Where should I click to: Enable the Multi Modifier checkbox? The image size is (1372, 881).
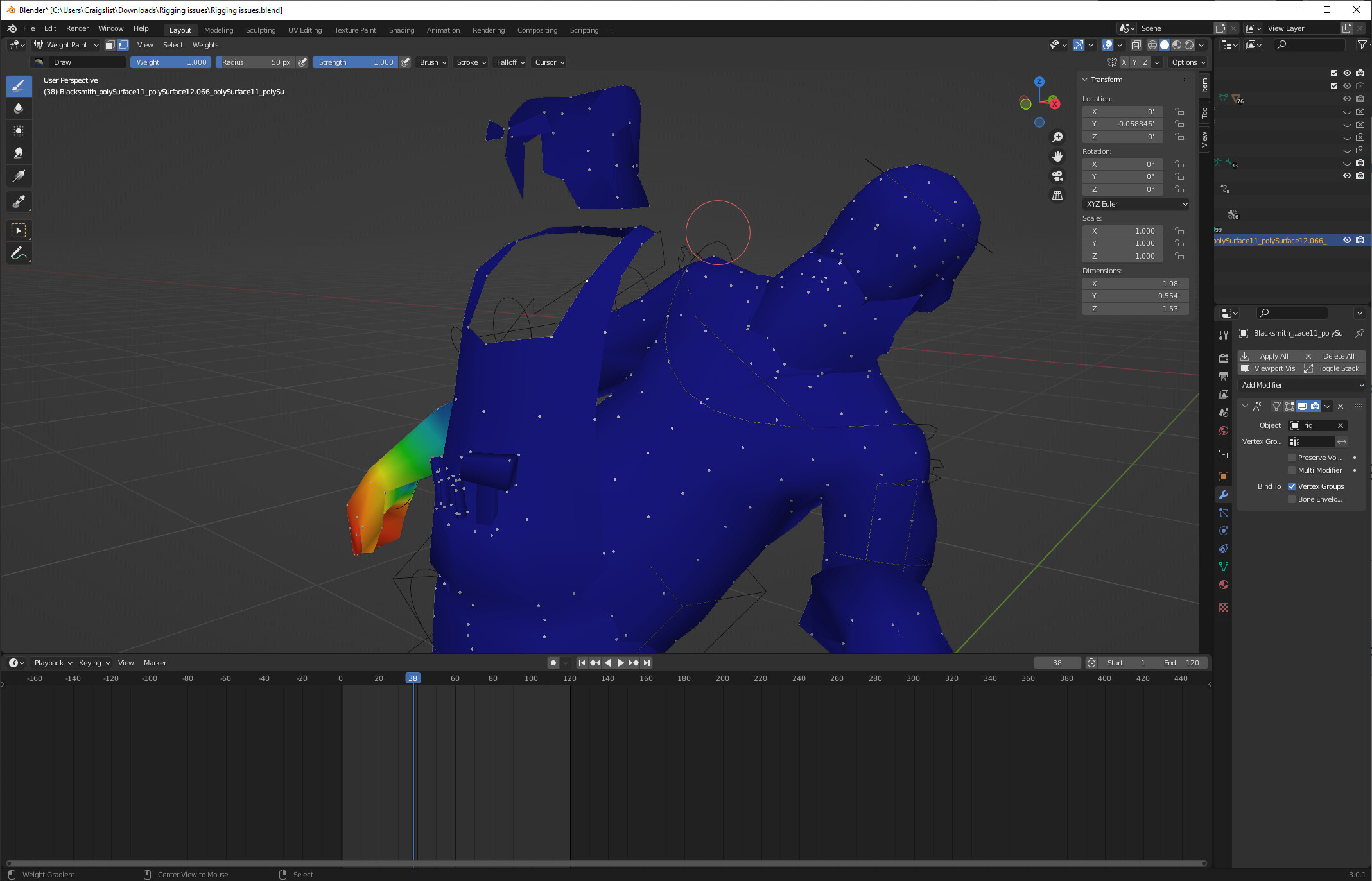1292,470
